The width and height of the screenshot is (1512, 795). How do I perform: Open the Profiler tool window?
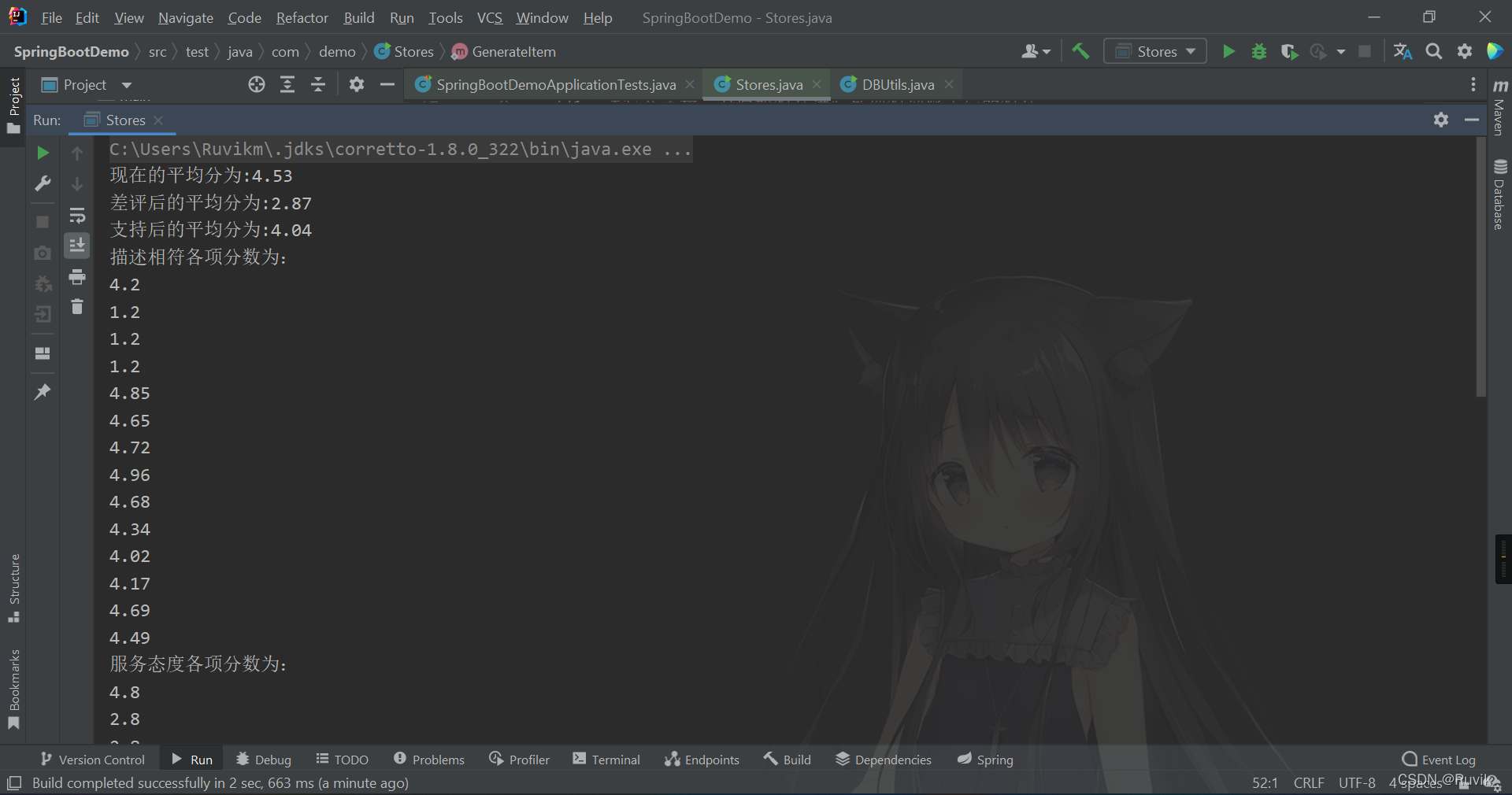tap(520, 760)
